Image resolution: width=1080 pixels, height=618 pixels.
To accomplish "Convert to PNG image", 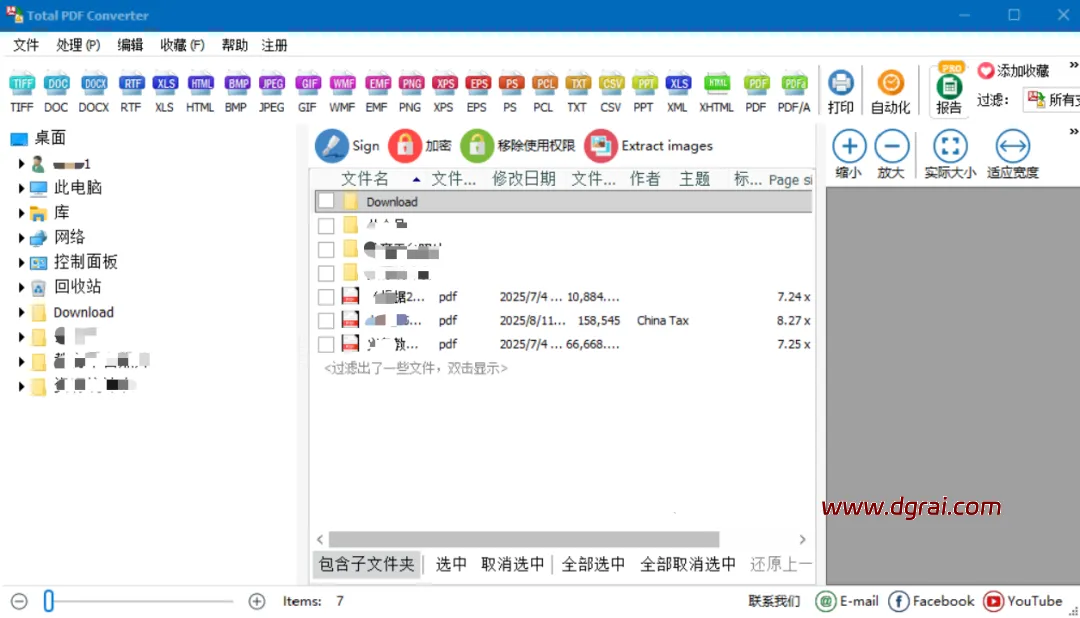I will [x=411, y=92].
